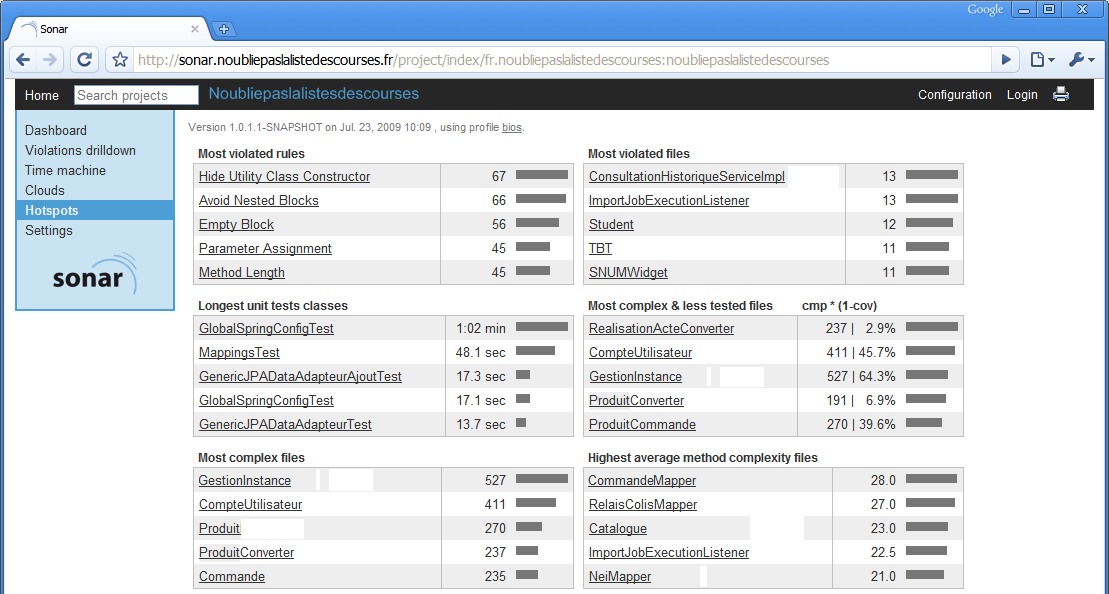Screen dimensions: 1109x594
Task: Click the Go arrow beside address bar
Action: (1006, 60)
